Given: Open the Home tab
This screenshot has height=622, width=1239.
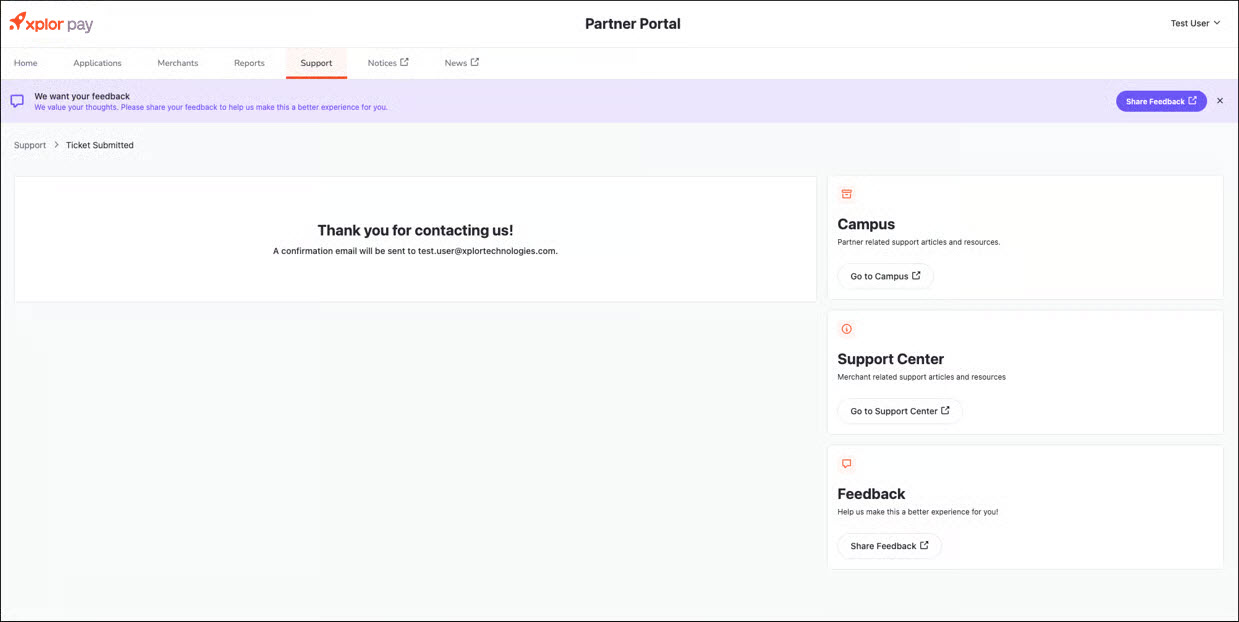Looking at the screenshot, I should (26, 63).
